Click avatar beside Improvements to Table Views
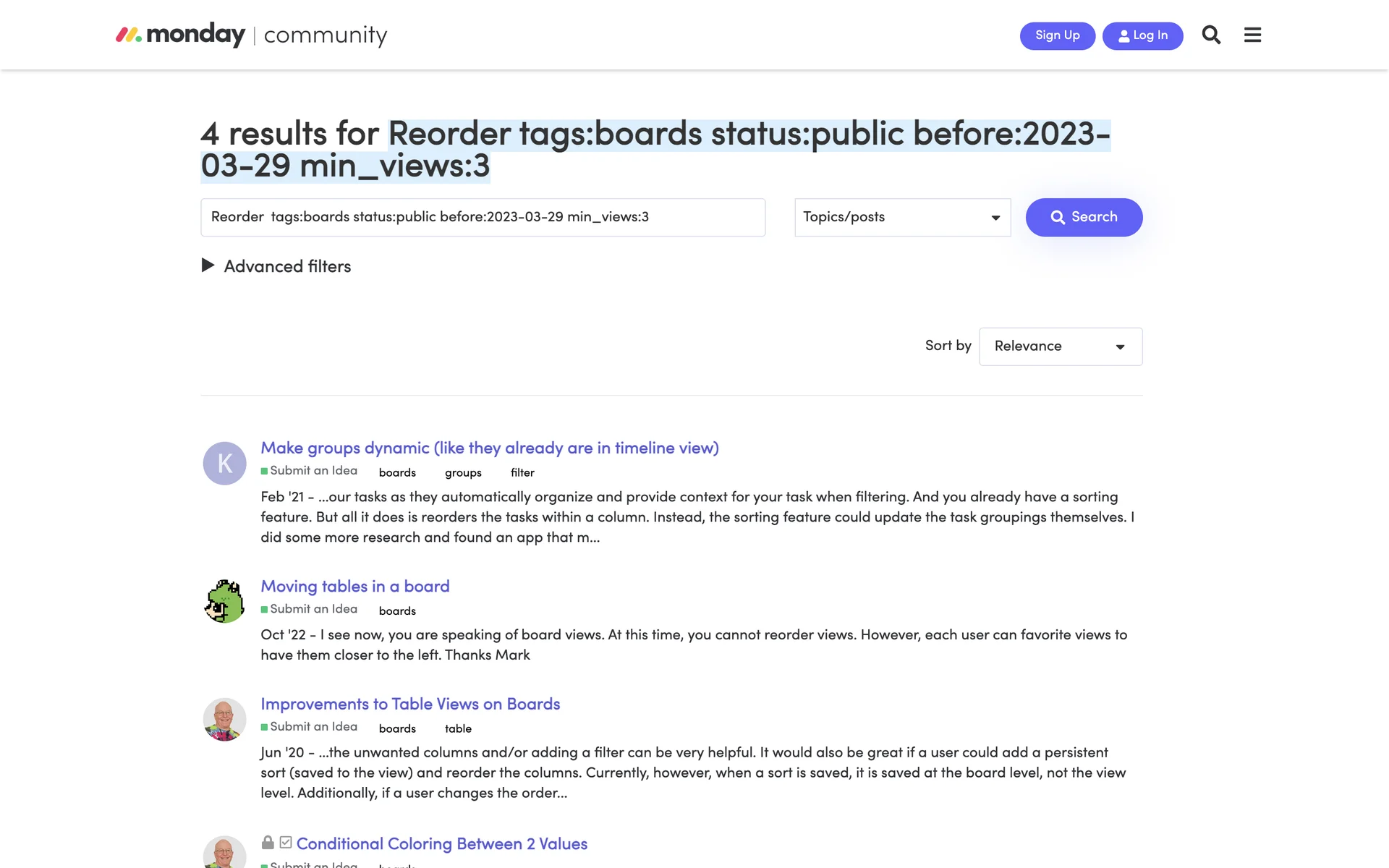This screenshot has width=1389, height=868. (x=224, y=719)
